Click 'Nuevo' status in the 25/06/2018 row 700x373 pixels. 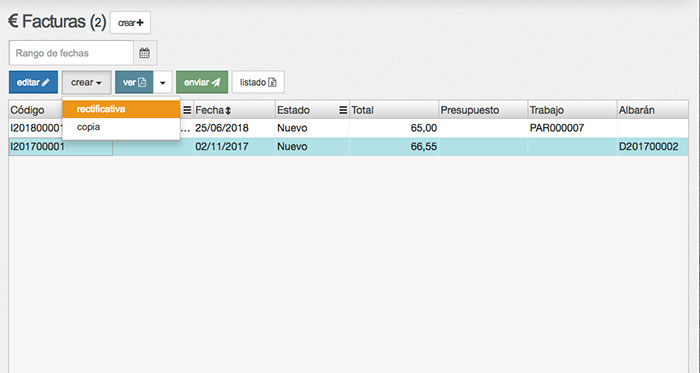[x=312, y=128]
